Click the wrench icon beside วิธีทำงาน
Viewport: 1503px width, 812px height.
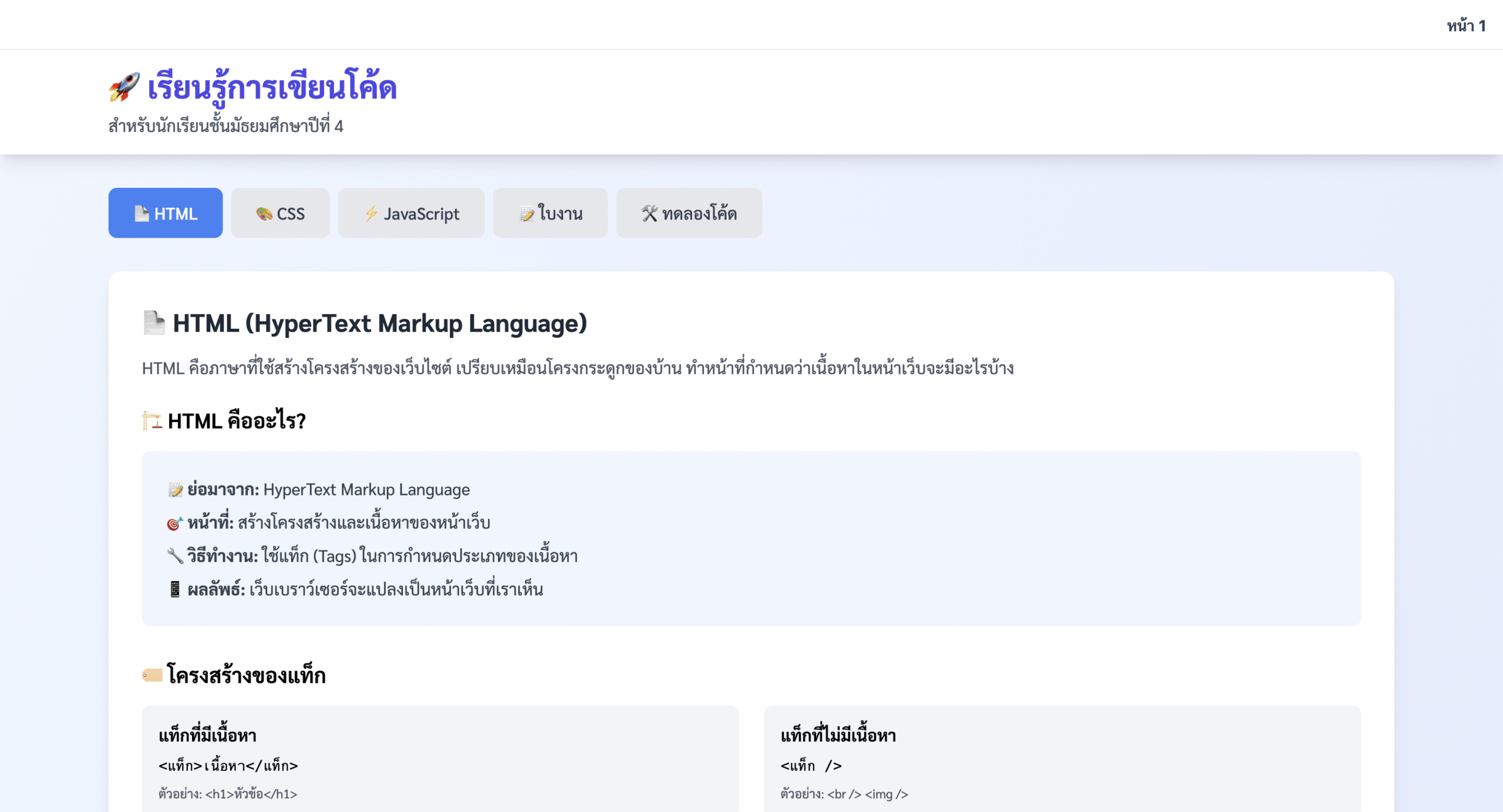pyautogui.click(x=175, y=555)
